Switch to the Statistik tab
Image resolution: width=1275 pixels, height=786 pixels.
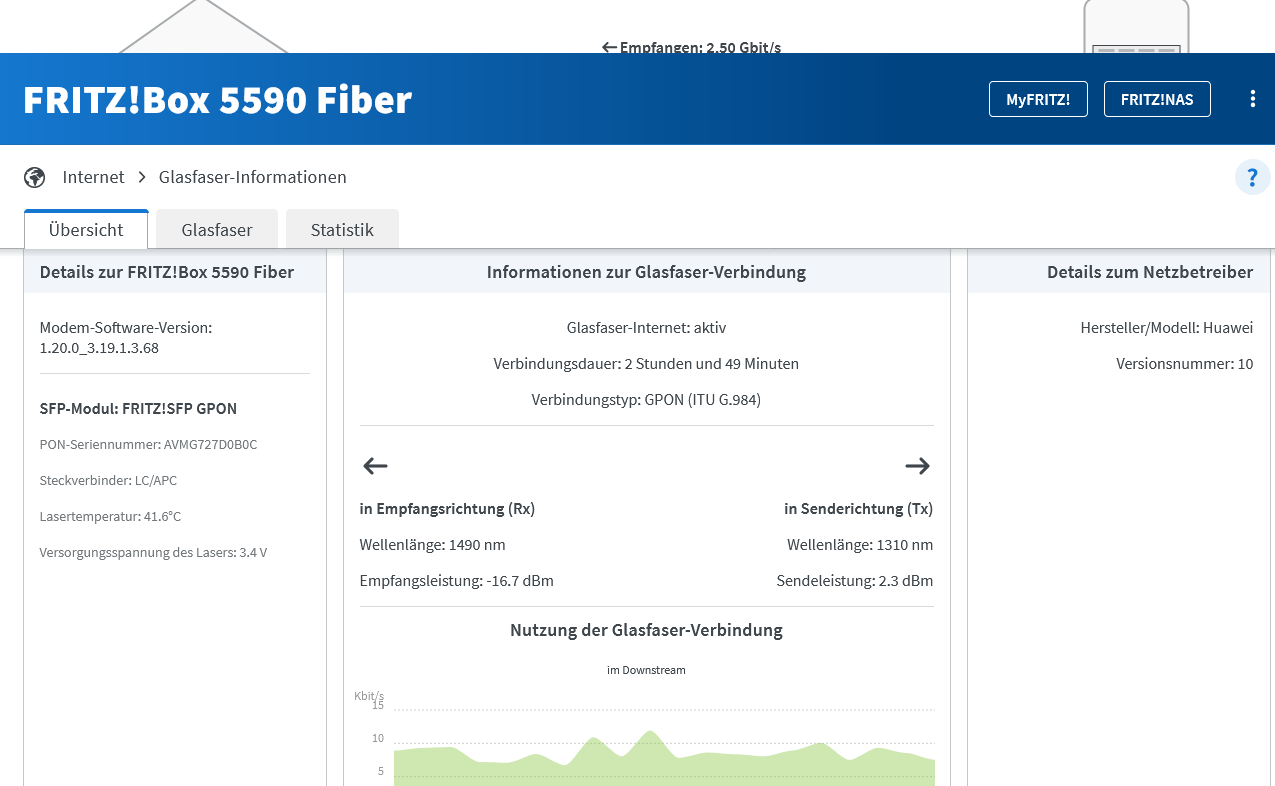pos(342,229)
